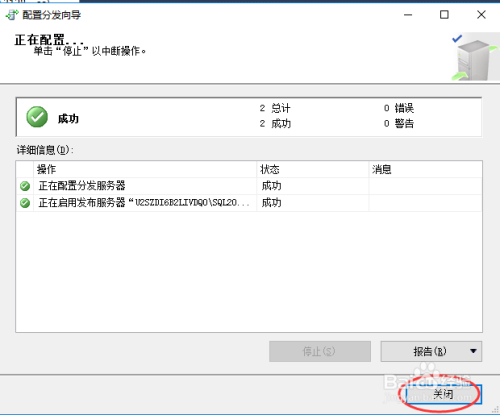500x415 pixels.
Task: Click status 成功 in the 正在启用发布服务器 row
Action: (x=271, y=202)
